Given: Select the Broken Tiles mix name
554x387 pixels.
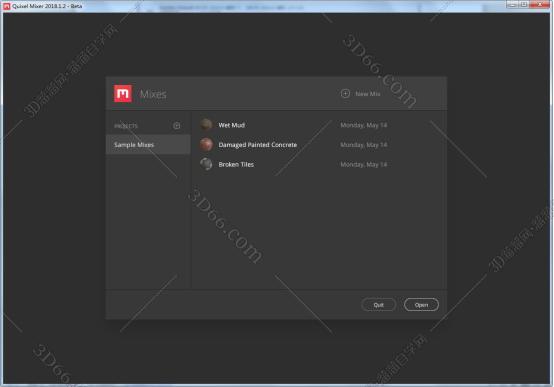Looking at the screenshot, I should (236, 164).
